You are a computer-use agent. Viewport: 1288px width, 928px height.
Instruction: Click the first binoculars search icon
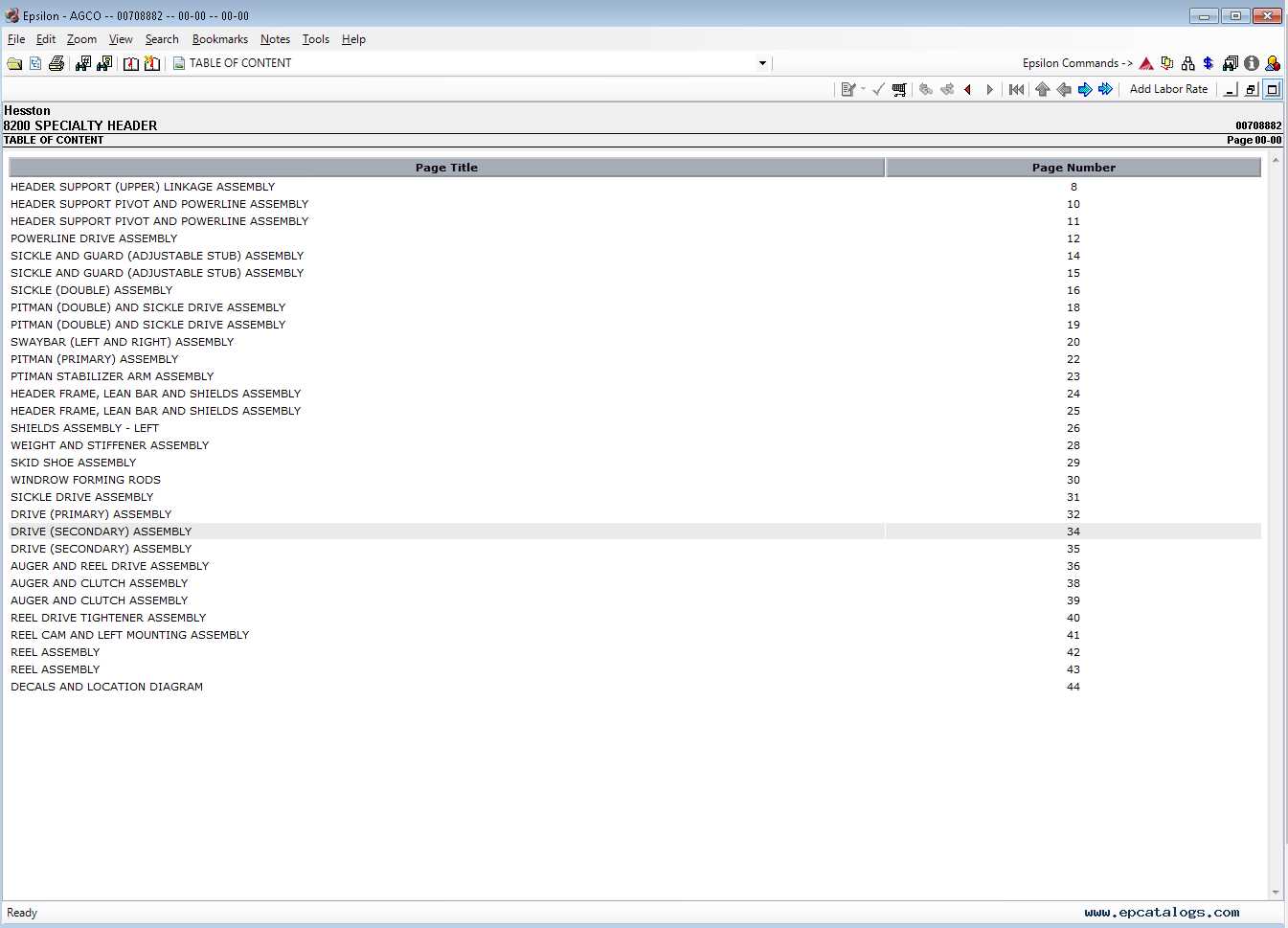[83, 63]
